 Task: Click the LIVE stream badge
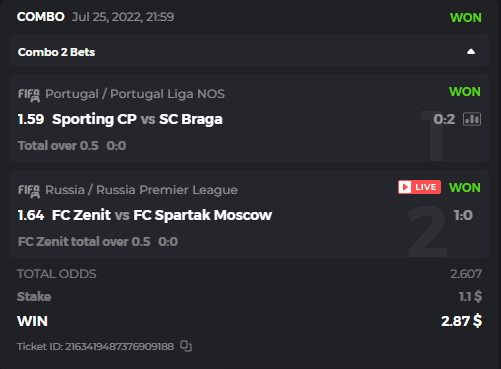coord(419,187)
